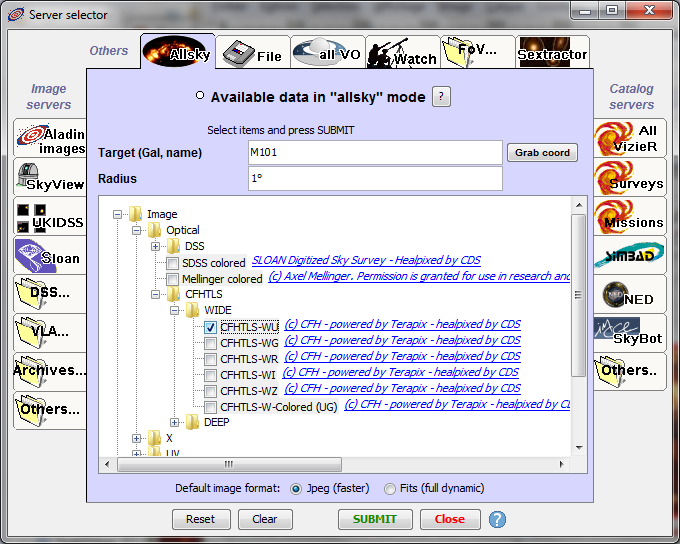Collapse the WIDE tree node
Viewport: 680px width, 544px height.
click(x=174, y=310)
